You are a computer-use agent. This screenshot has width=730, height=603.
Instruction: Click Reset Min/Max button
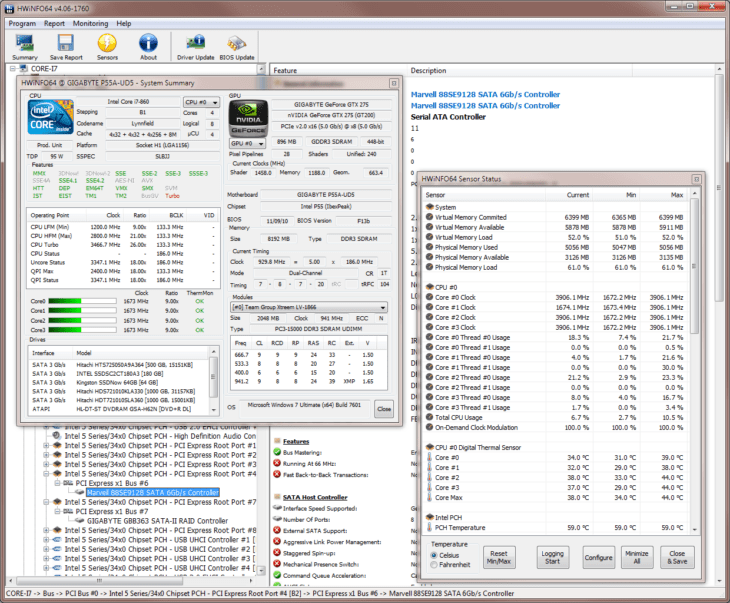pos(499,557)
